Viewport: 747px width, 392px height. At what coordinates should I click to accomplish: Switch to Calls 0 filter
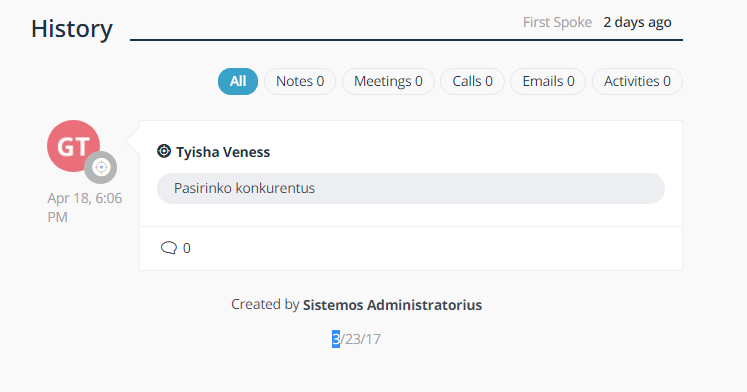(x=472, y=81)
